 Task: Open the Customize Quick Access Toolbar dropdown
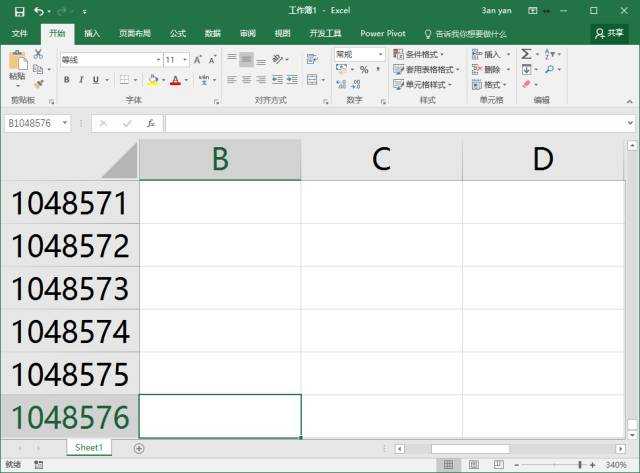tap(84, 12)
